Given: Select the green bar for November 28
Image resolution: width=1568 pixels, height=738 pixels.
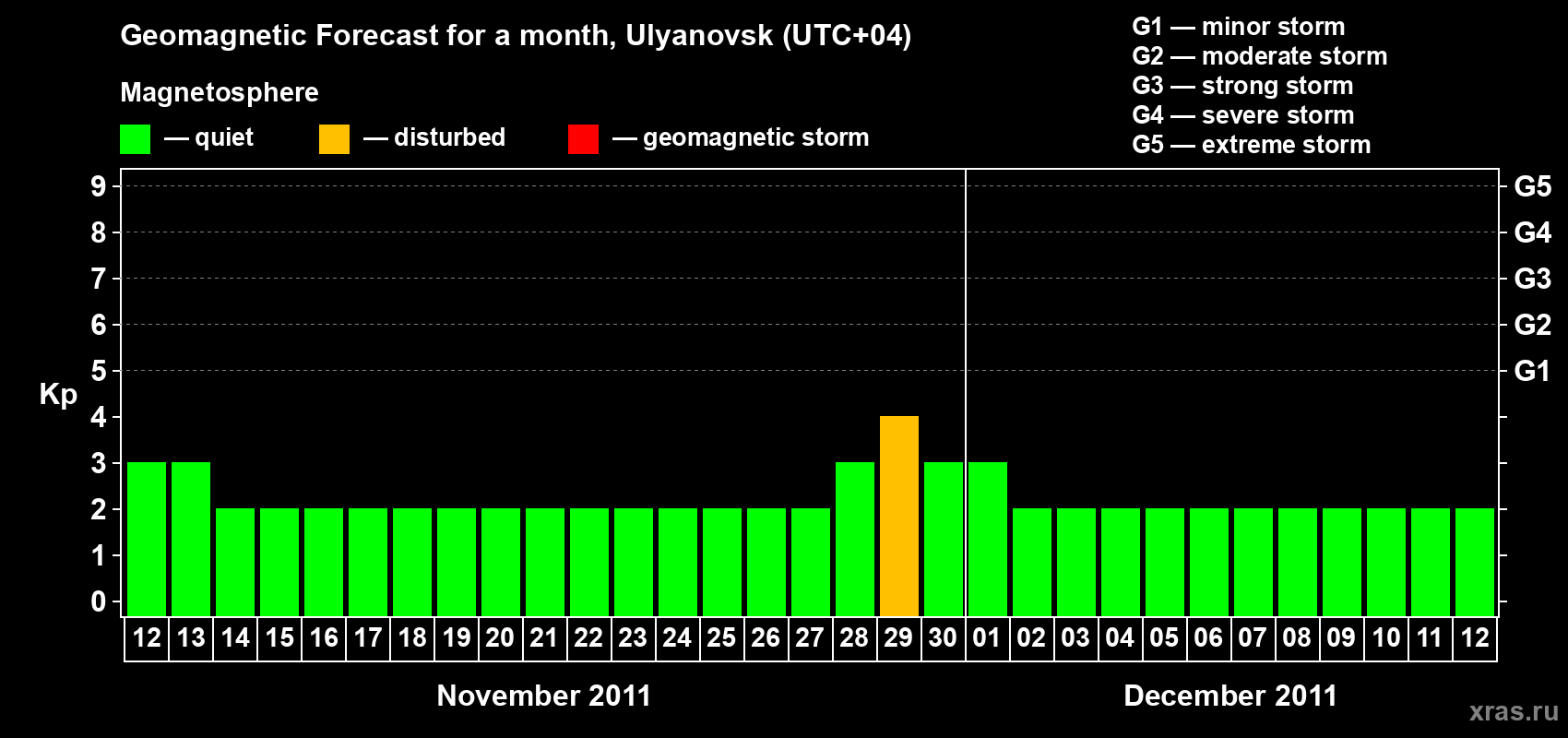Looking at the screenshot, I should 855,540.
